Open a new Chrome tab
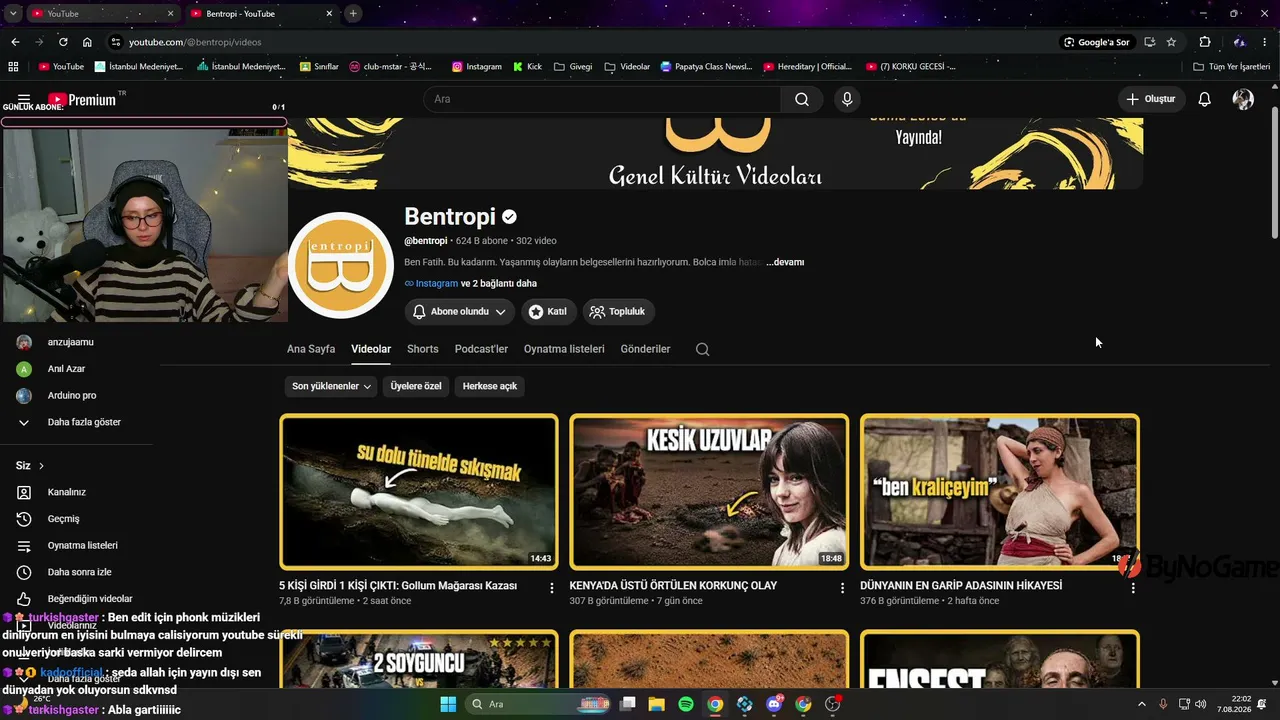The height and width of the screenshot is (720, 1280). pyautogui.click(x=353, y=13)
